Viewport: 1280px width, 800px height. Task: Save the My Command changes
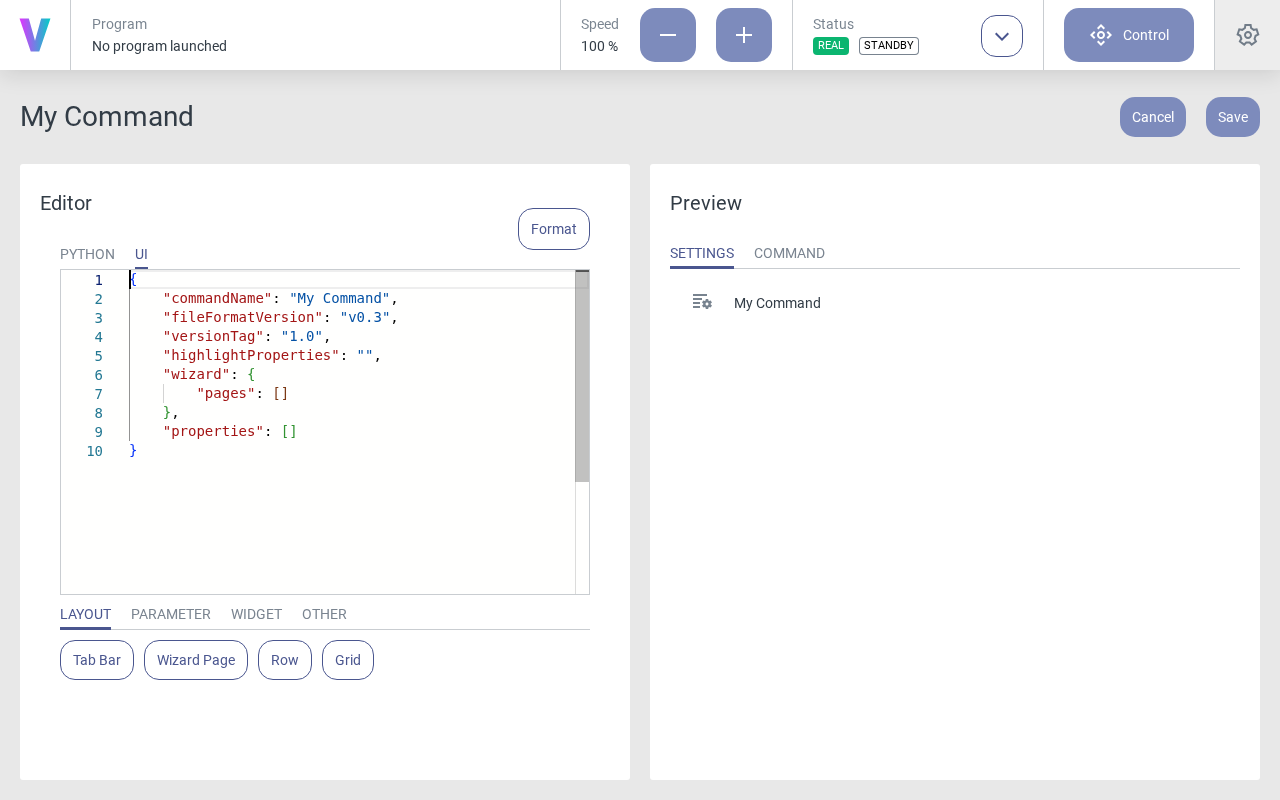point(1233,117)
